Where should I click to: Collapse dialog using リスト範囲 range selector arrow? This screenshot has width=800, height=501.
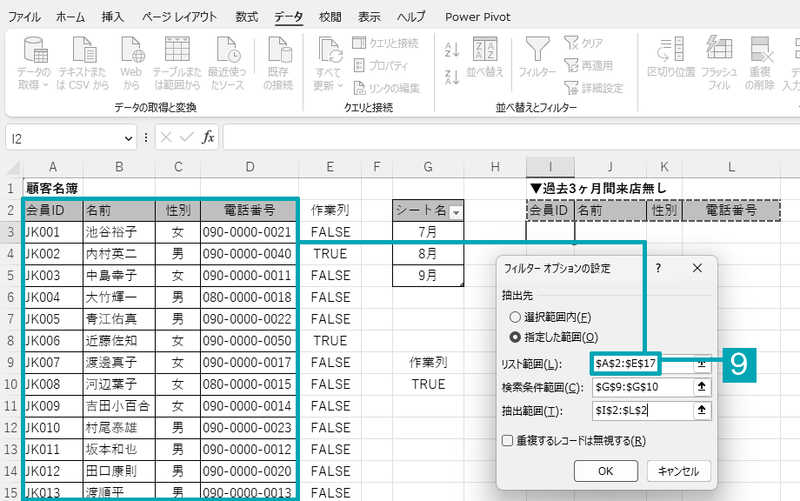[702, 364]
